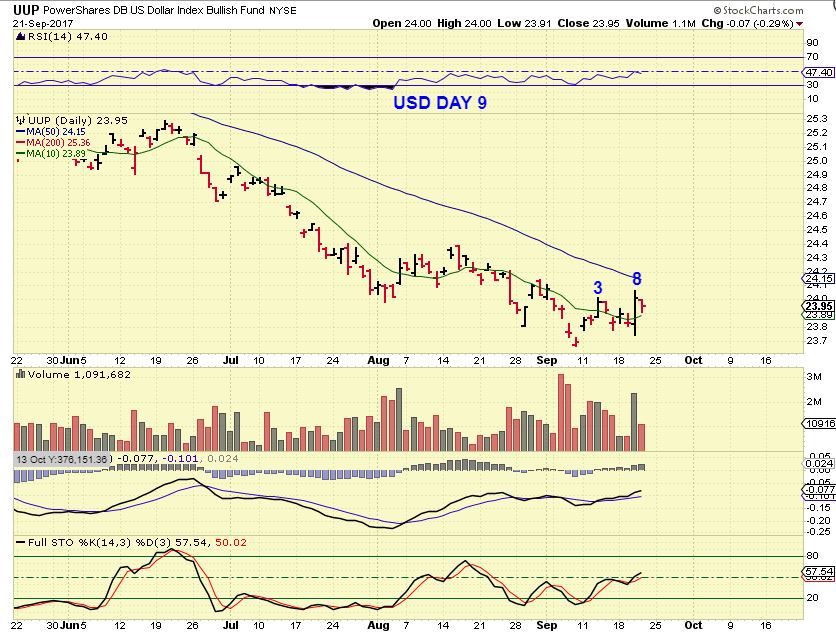This screenshot has height=633, width=836.
Task: Click the 2M volume axis label
Action: (814, 402)
